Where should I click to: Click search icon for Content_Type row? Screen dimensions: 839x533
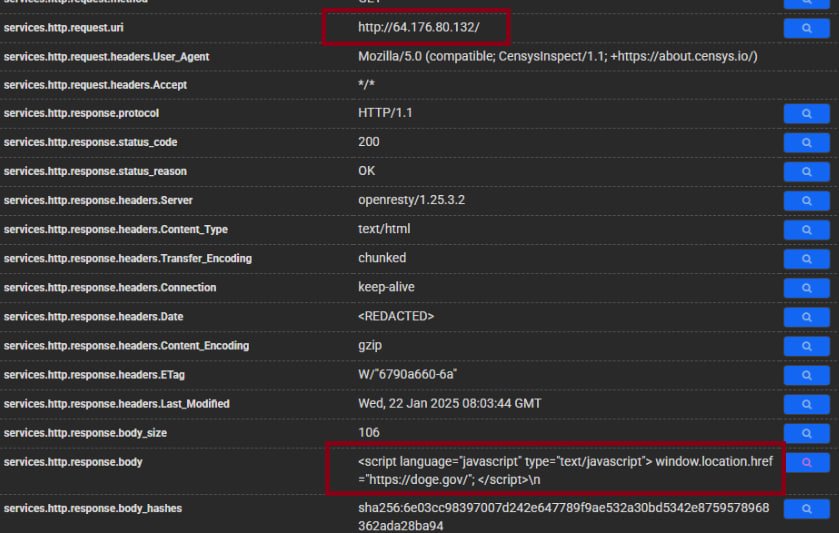tap(807, 230)
